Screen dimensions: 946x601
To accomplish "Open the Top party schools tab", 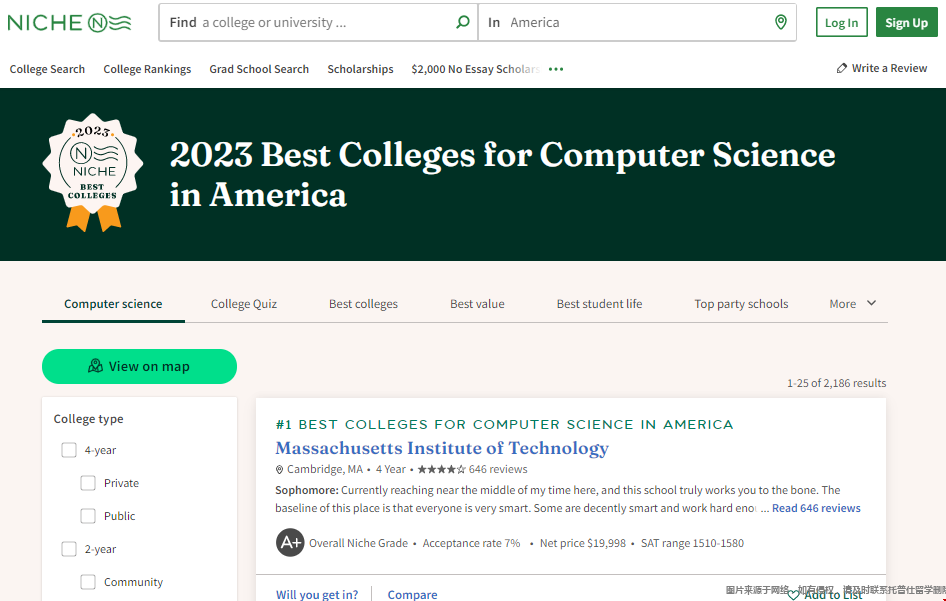I will (741, 304).
